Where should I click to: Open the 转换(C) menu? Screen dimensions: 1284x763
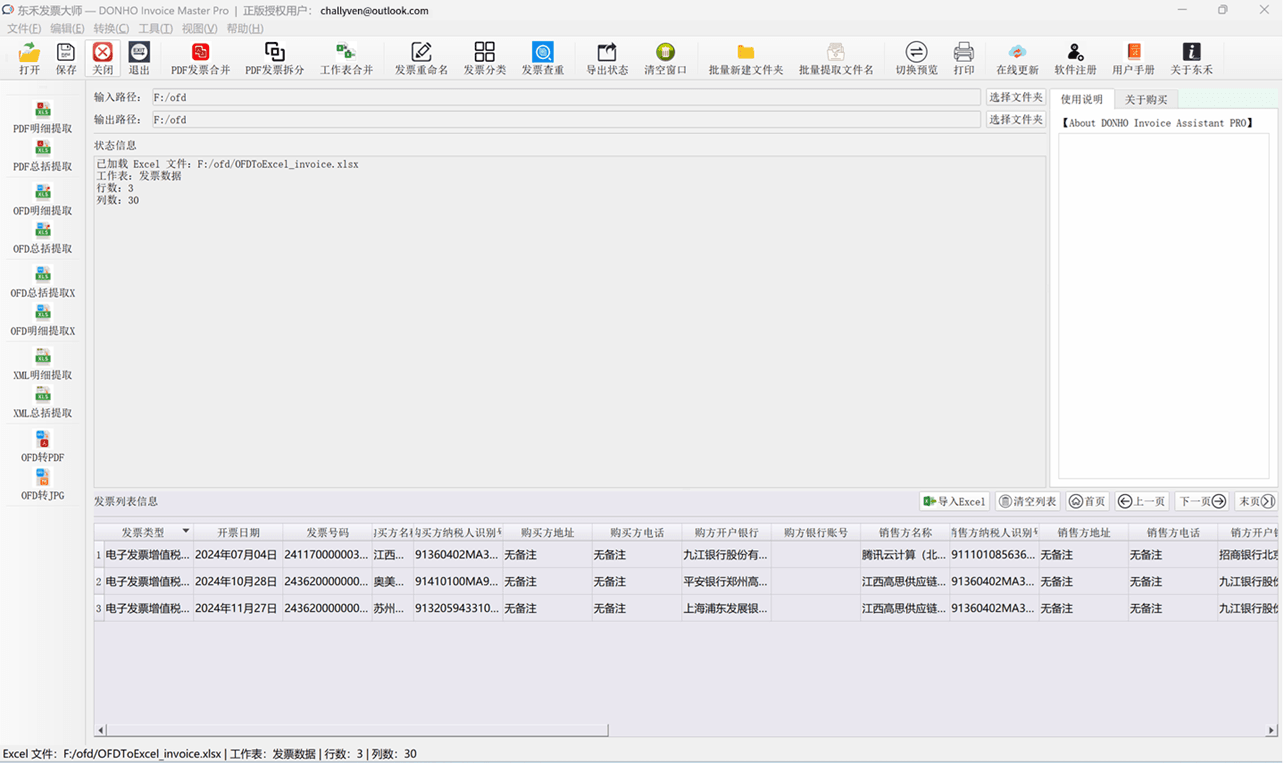click(x=111, y=28)
